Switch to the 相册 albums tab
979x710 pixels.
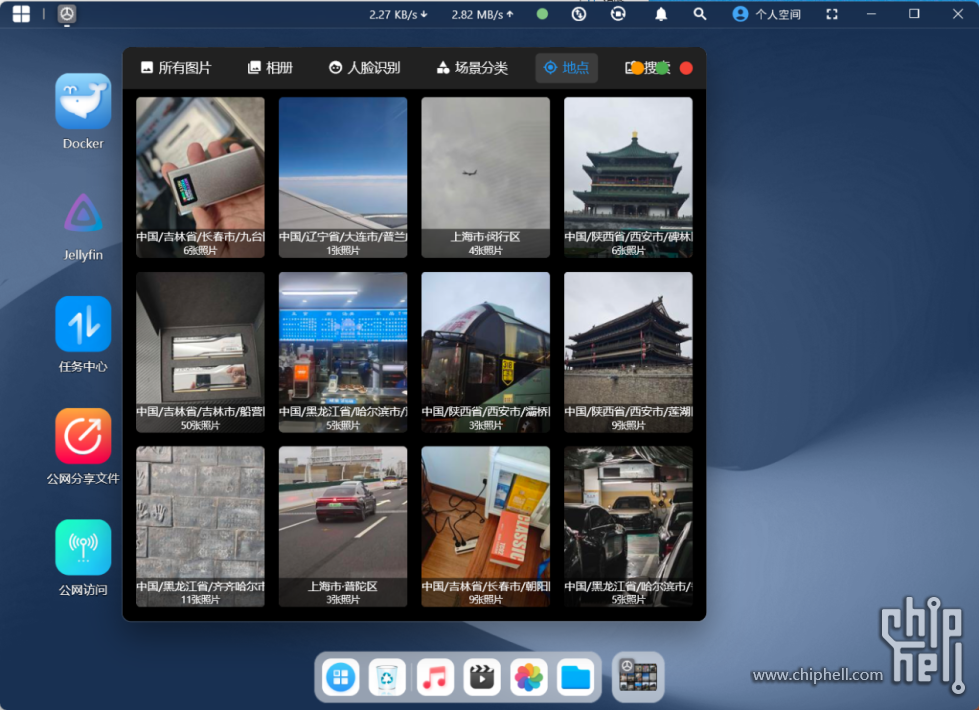270,68
